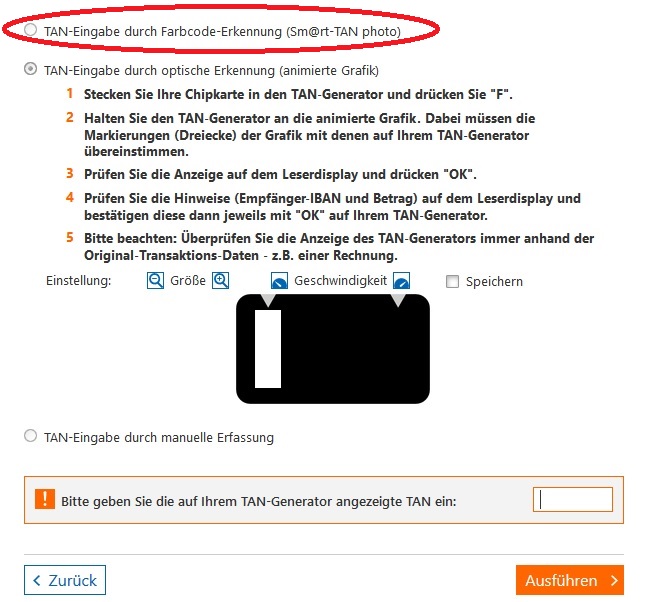Focus the TAN entry input field
The width and height of the screenshot is (645, 602).
573,500
